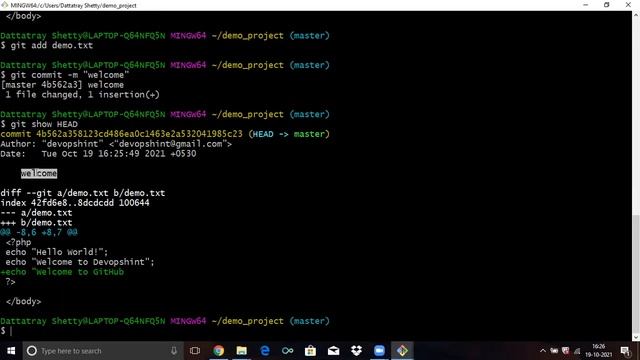This screenshot has width=640, height=360.
Task: Open Zoom from the taskbar
Action: tap(379, 351)
